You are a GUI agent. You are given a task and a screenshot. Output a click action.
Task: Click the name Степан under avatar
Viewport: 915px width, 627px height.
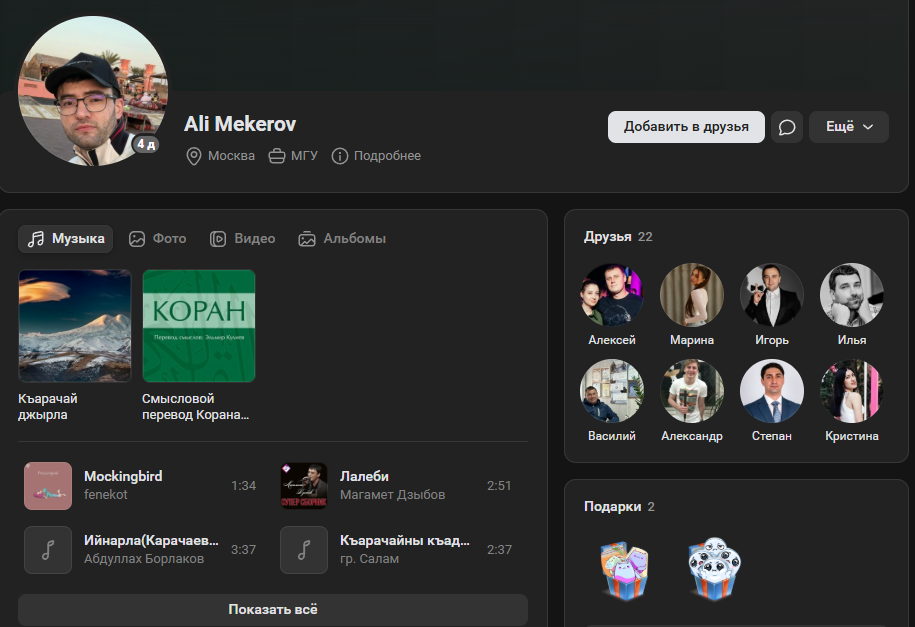click(x=771, y=436)
